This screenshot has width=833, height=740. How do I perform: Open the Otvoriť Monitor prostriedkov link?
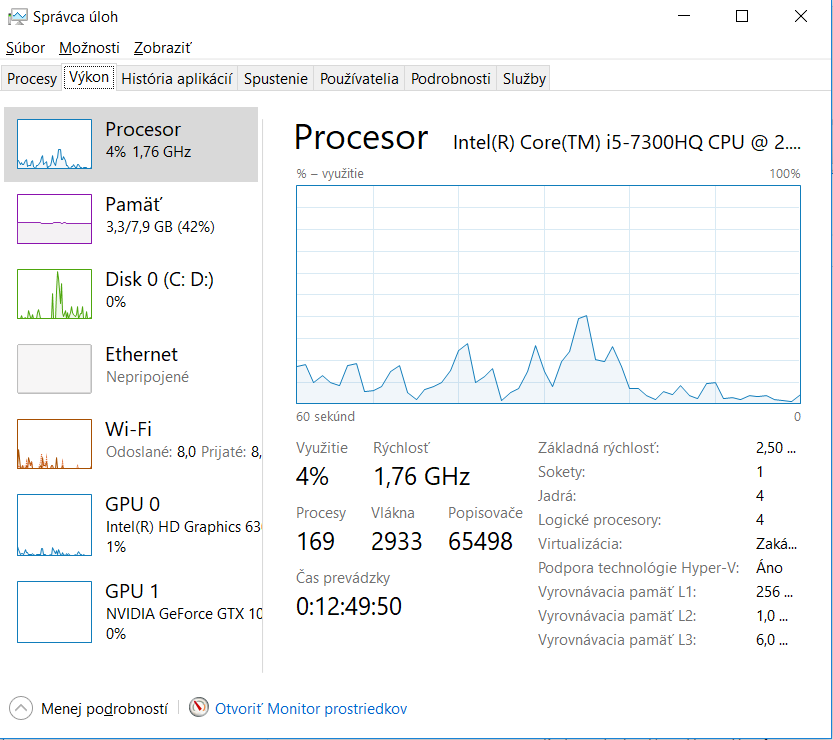[311, 708]
